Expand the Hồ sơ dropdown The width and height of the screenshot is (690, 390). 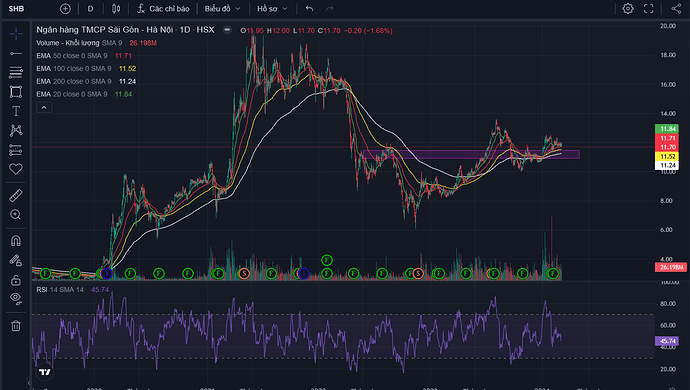(x=272, y=8)
